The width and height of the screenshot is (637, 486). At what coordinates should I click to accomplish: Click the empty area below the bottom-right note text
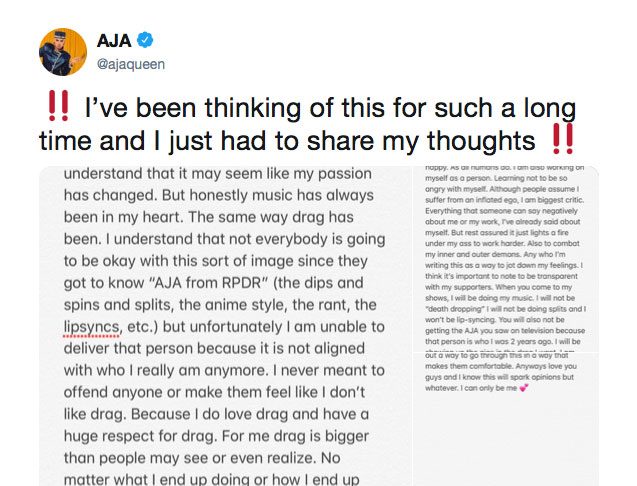[506, 441]
